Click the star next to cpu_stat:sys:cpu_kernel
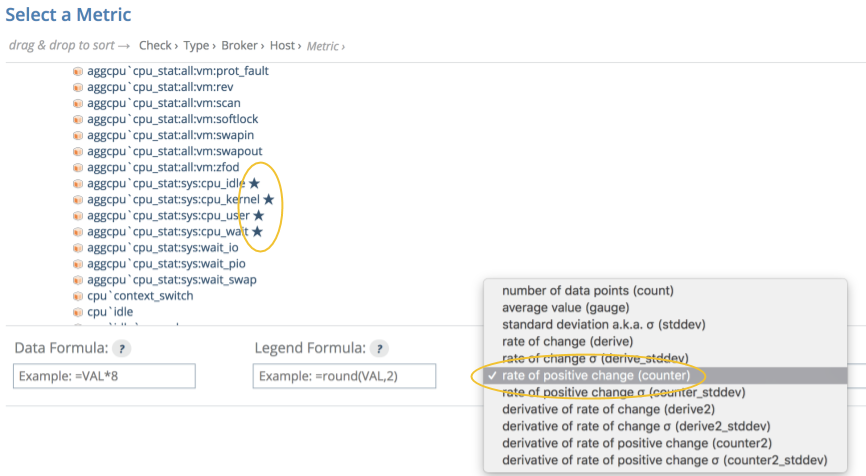Image resolution: width=866 pixels, height=476 pixels. (x=268, y=199)
